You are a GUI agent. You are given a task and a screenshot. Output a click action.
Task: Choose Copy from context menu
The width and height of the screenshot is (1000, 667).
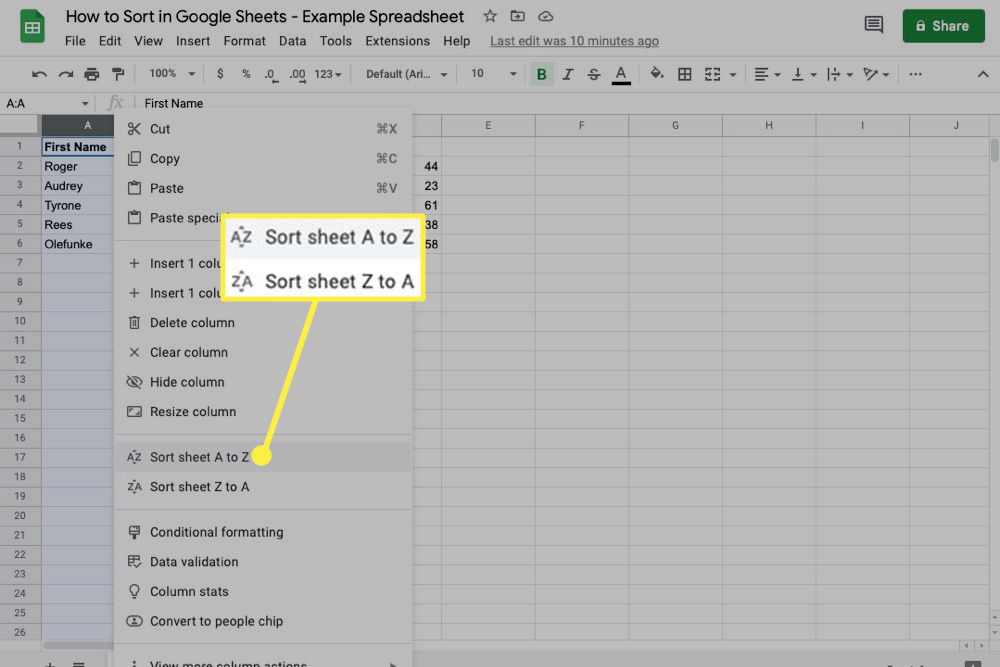tap(263, 159)
